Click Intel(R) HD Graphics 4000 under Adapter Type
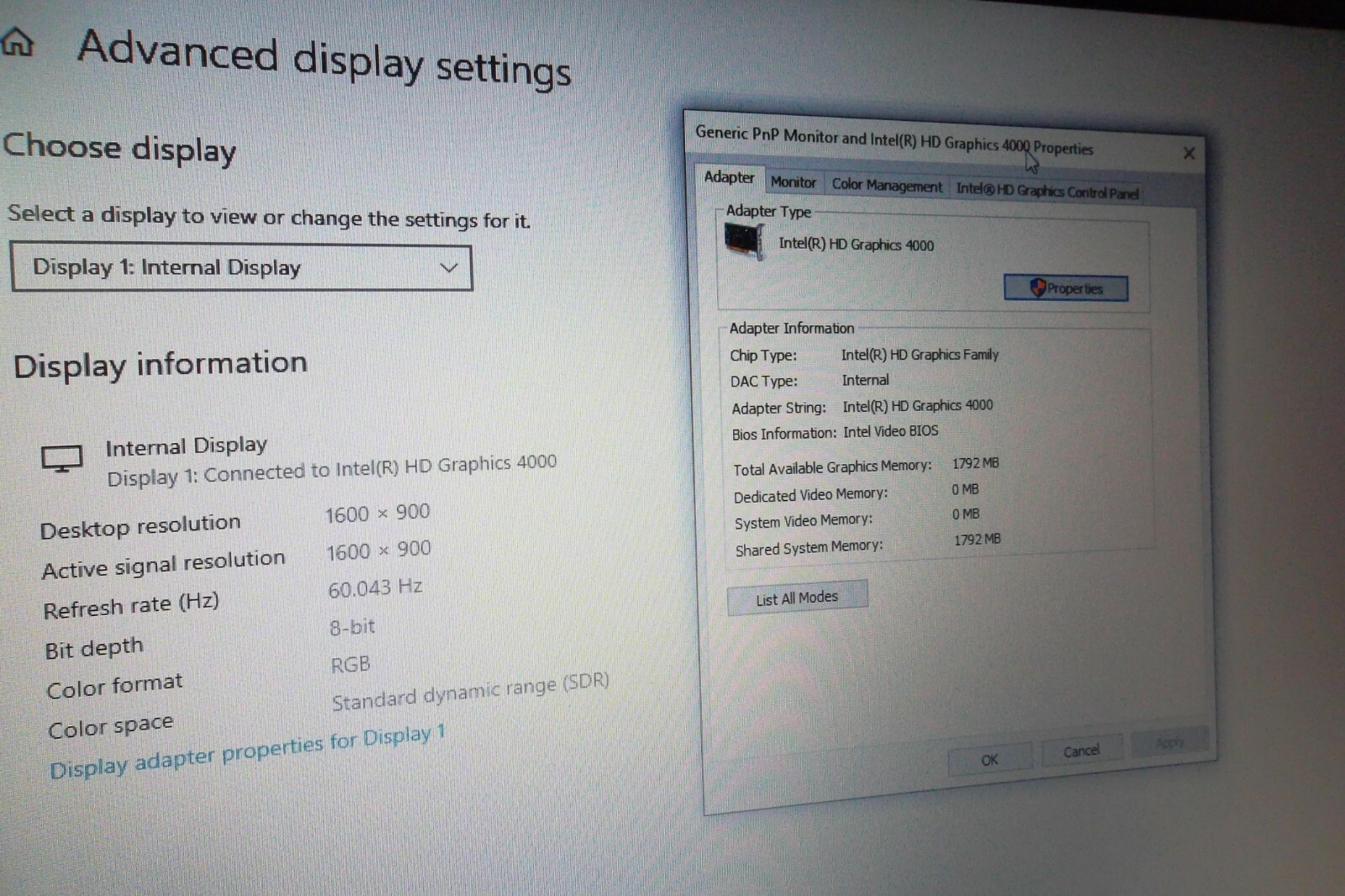 [856, 245]
